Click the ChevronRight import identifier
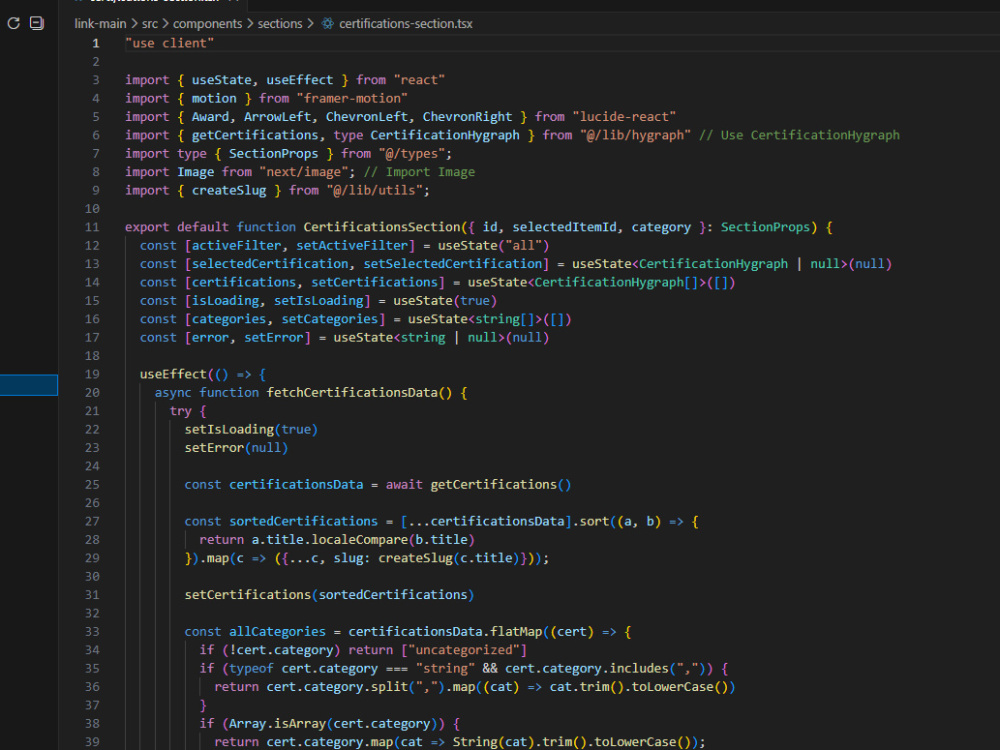The width and height of the screenshot is (1000, 750). [467, 117]
